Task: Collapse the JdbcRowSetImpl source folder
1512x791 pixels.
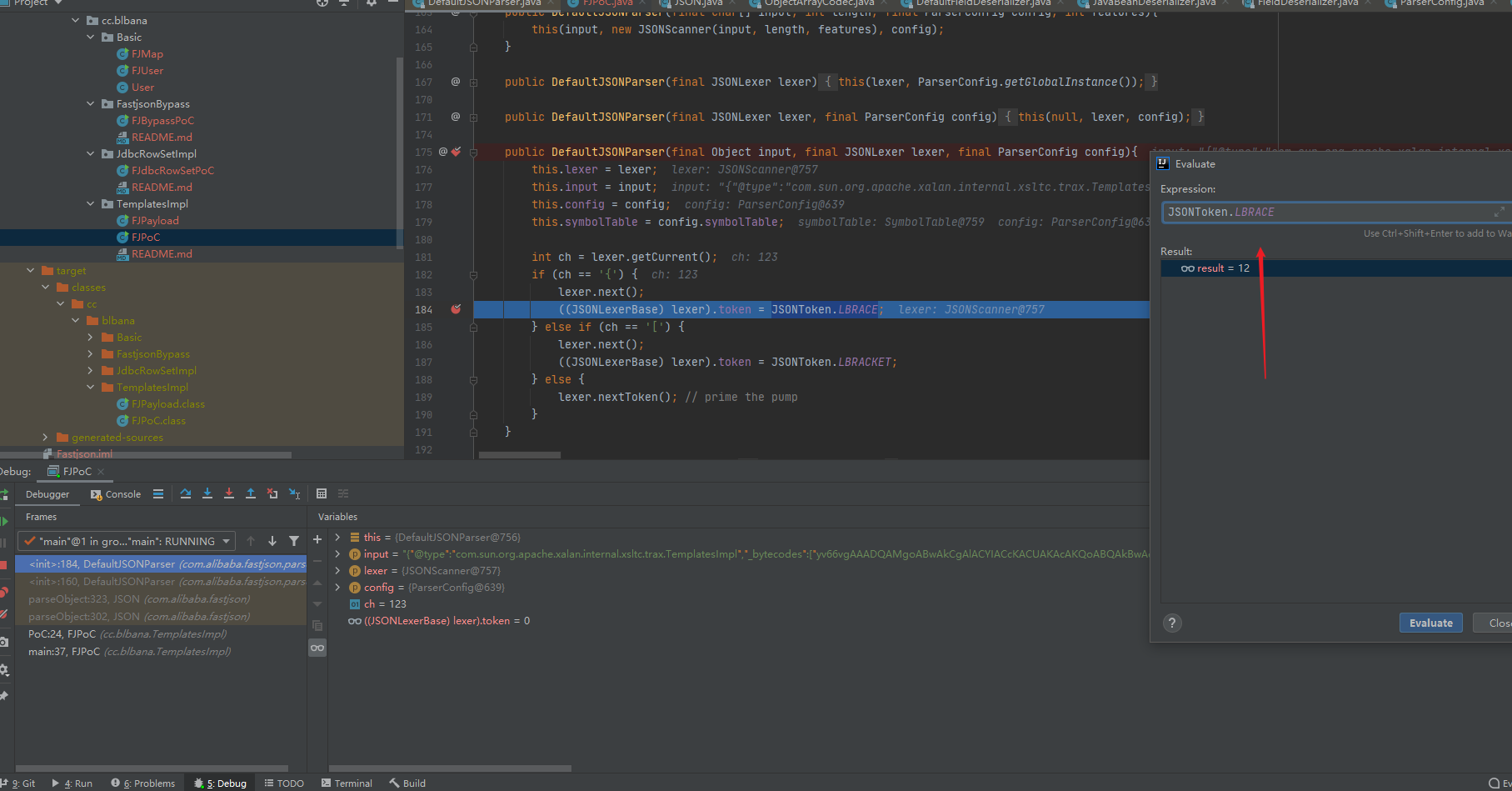Action: [91, 153]
